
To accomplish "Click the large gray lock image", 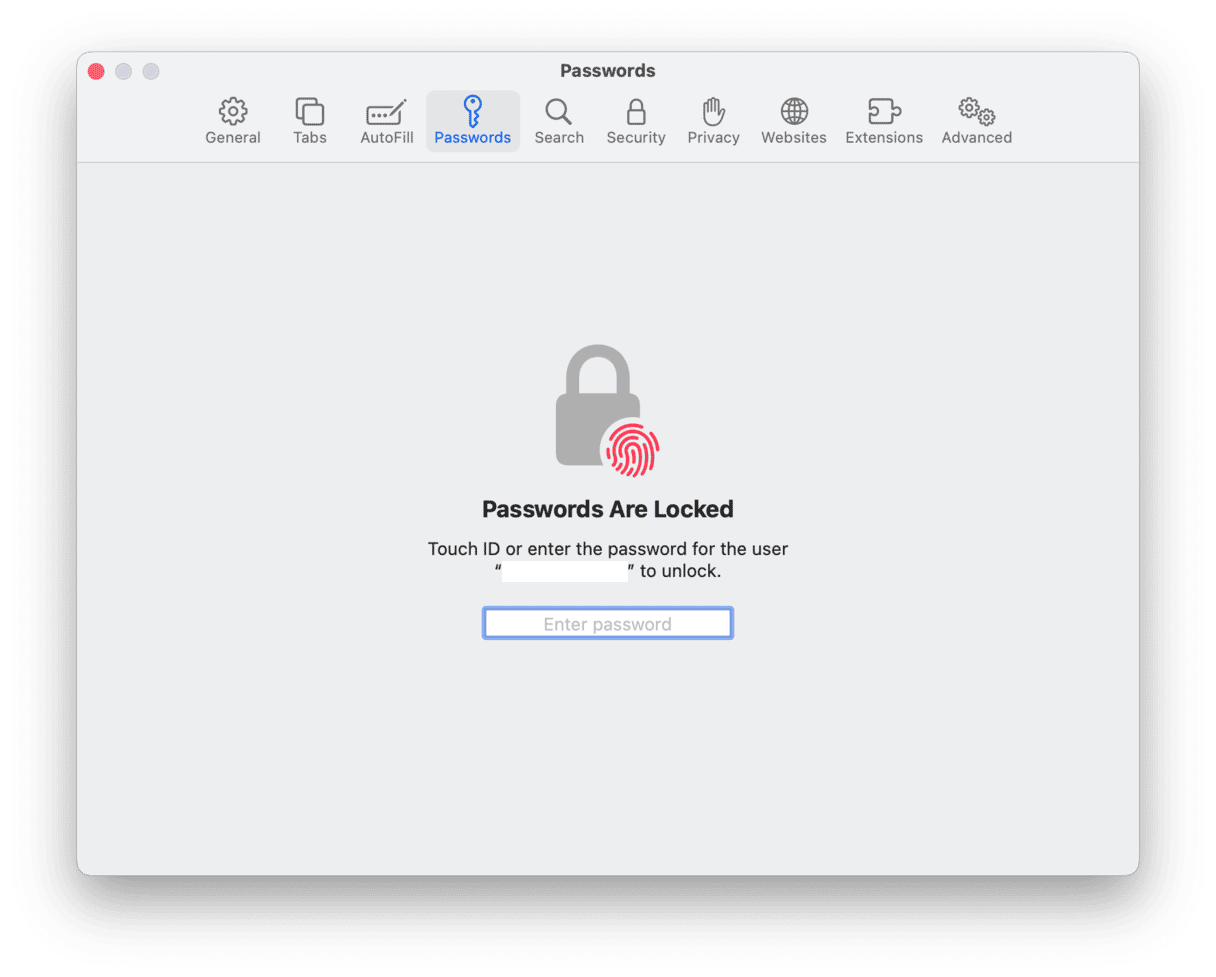I will coord(592,400).
